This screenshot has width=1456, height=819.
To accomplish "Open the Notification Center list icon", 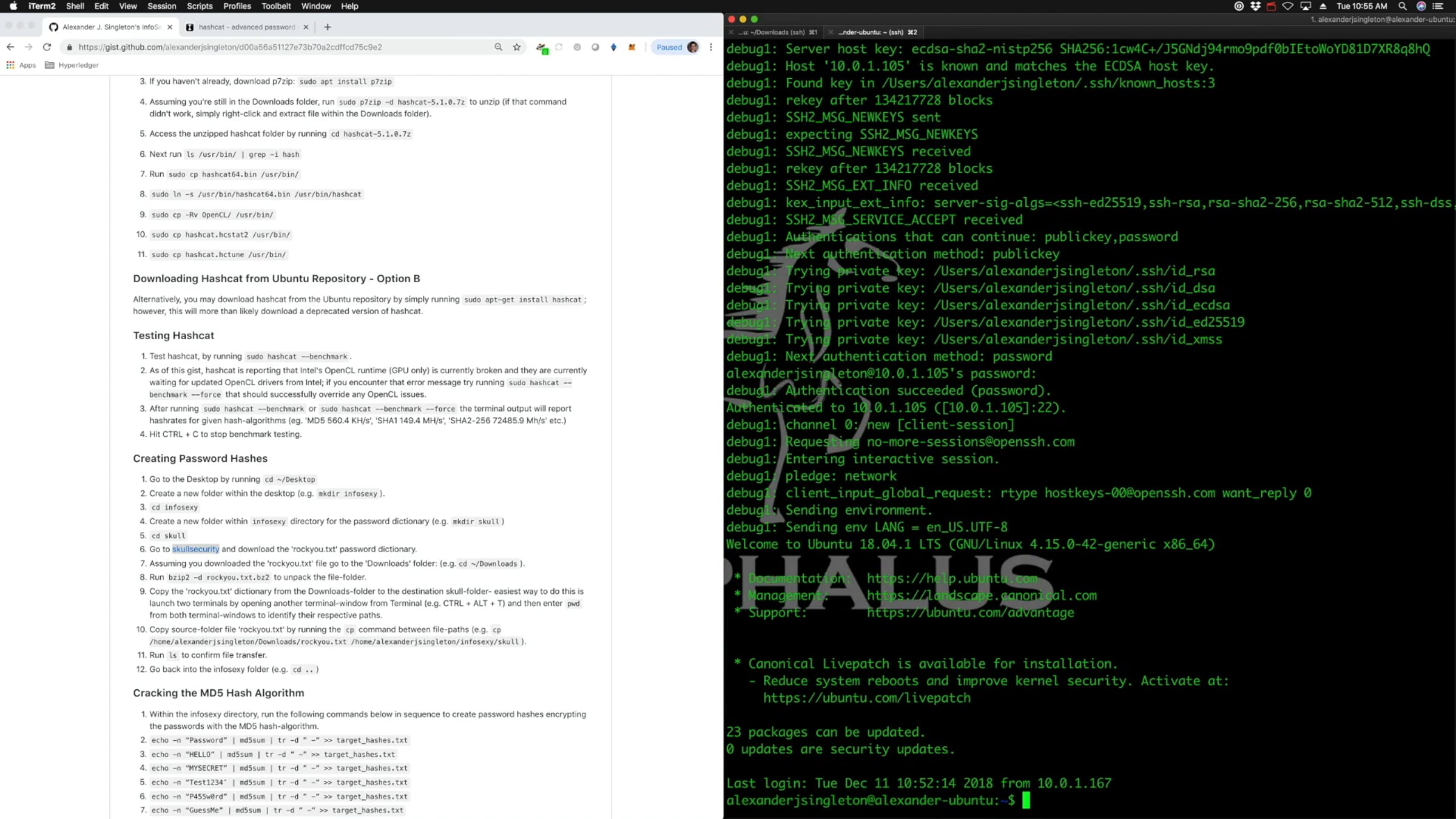I will [1438, 6].
